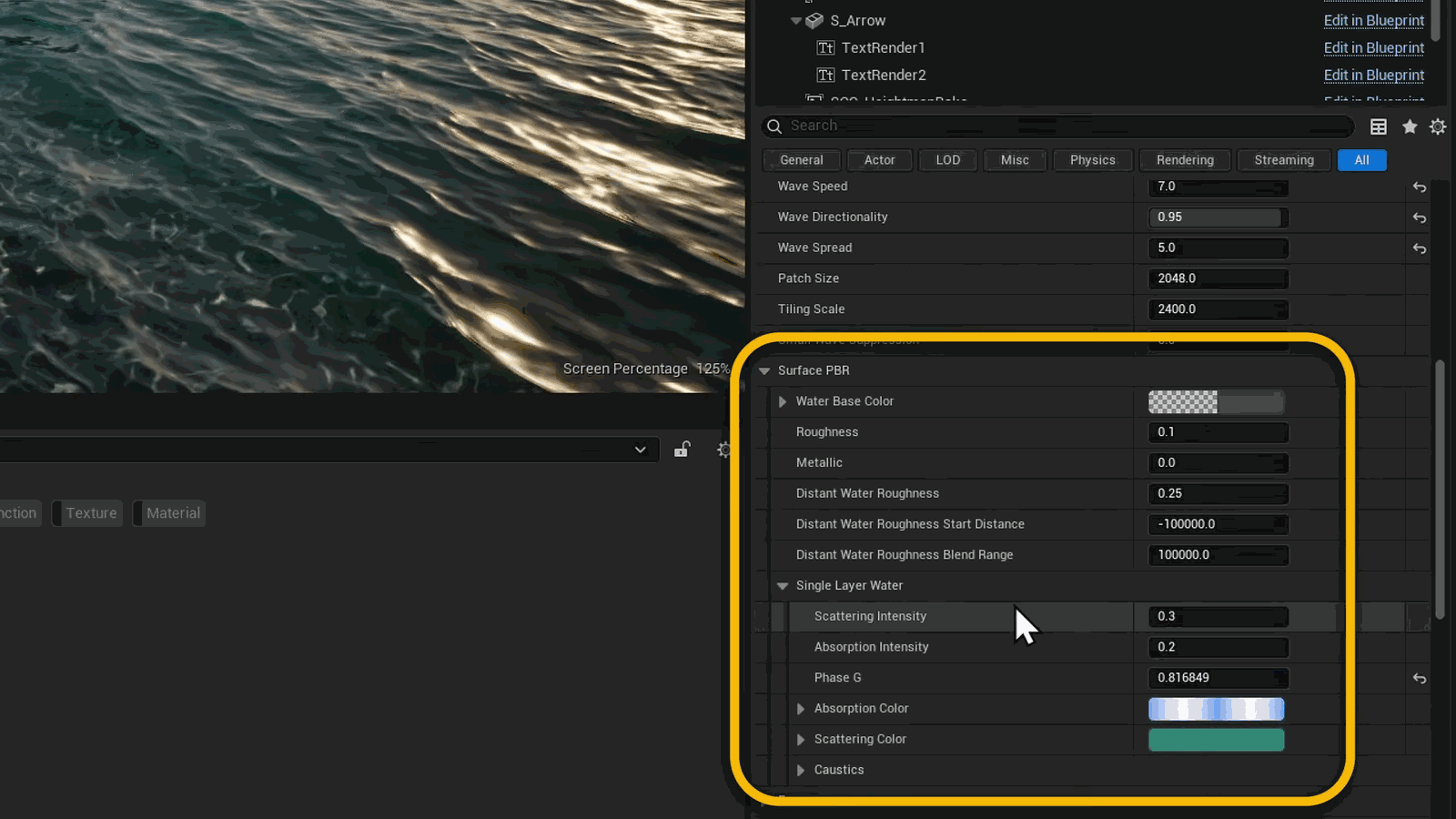Select the Rendering filter tab
1456x819 pixels.
[1185, 160]
